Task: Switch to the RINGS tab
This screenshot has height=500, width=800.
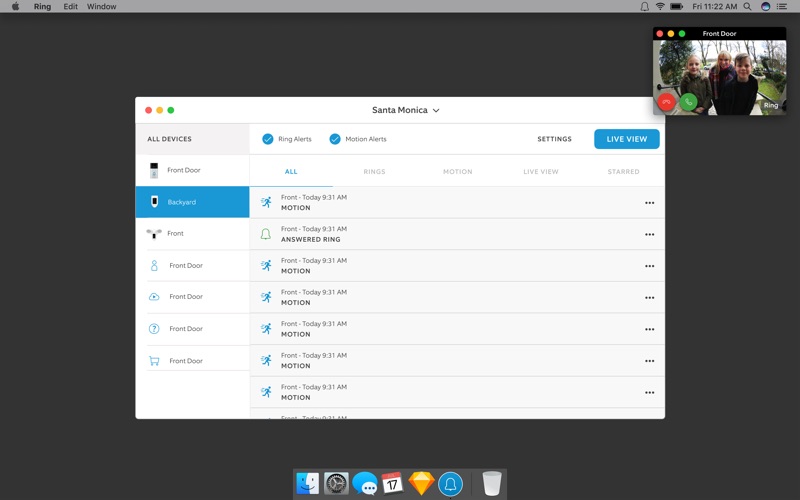Action: pos(374,171)
